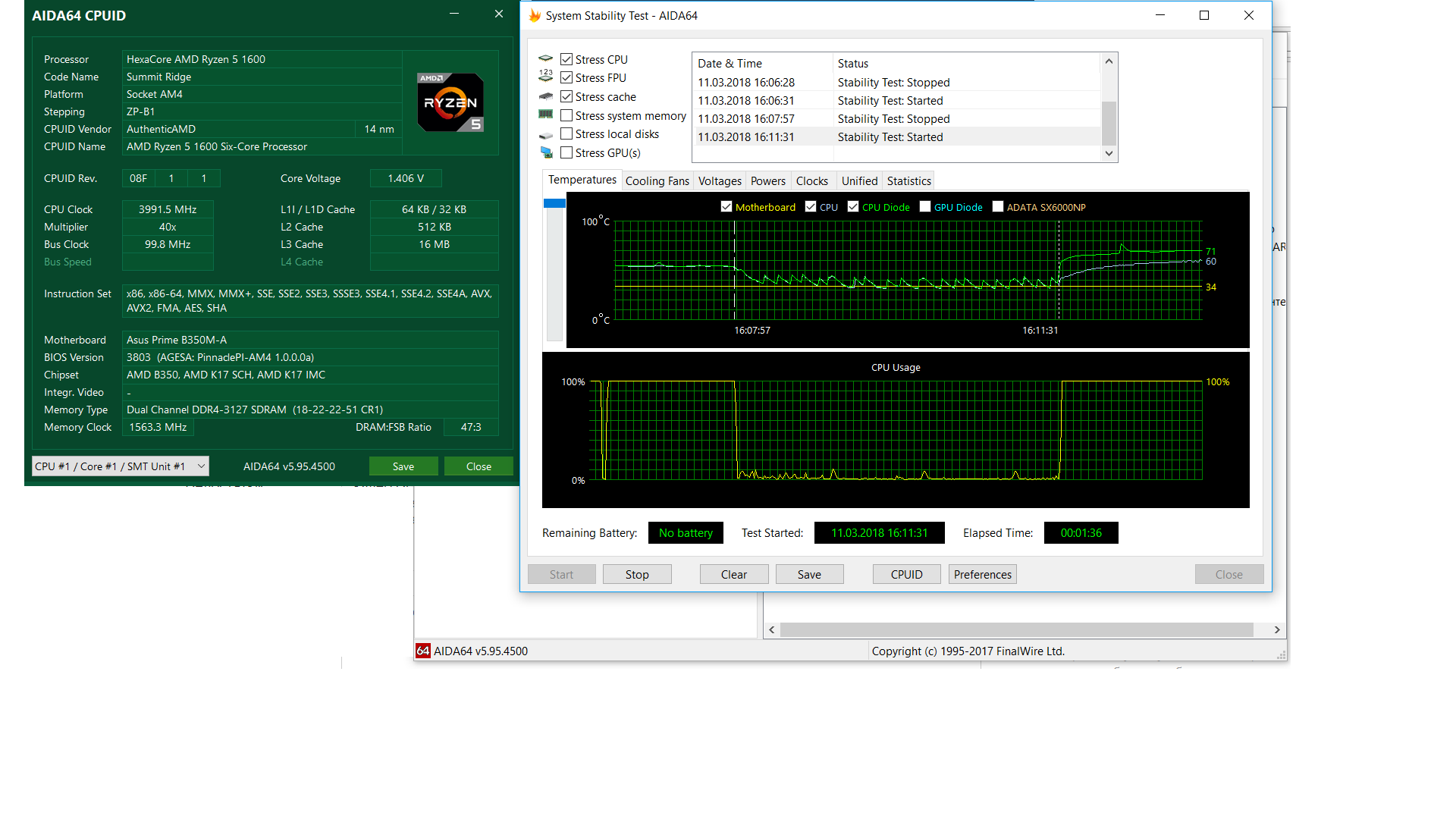This screenshot has height=819, width=1456.
Task: Uncheck the CPU temperature graph checkbox
Action: pyautogui.click(x=811, y=206)
